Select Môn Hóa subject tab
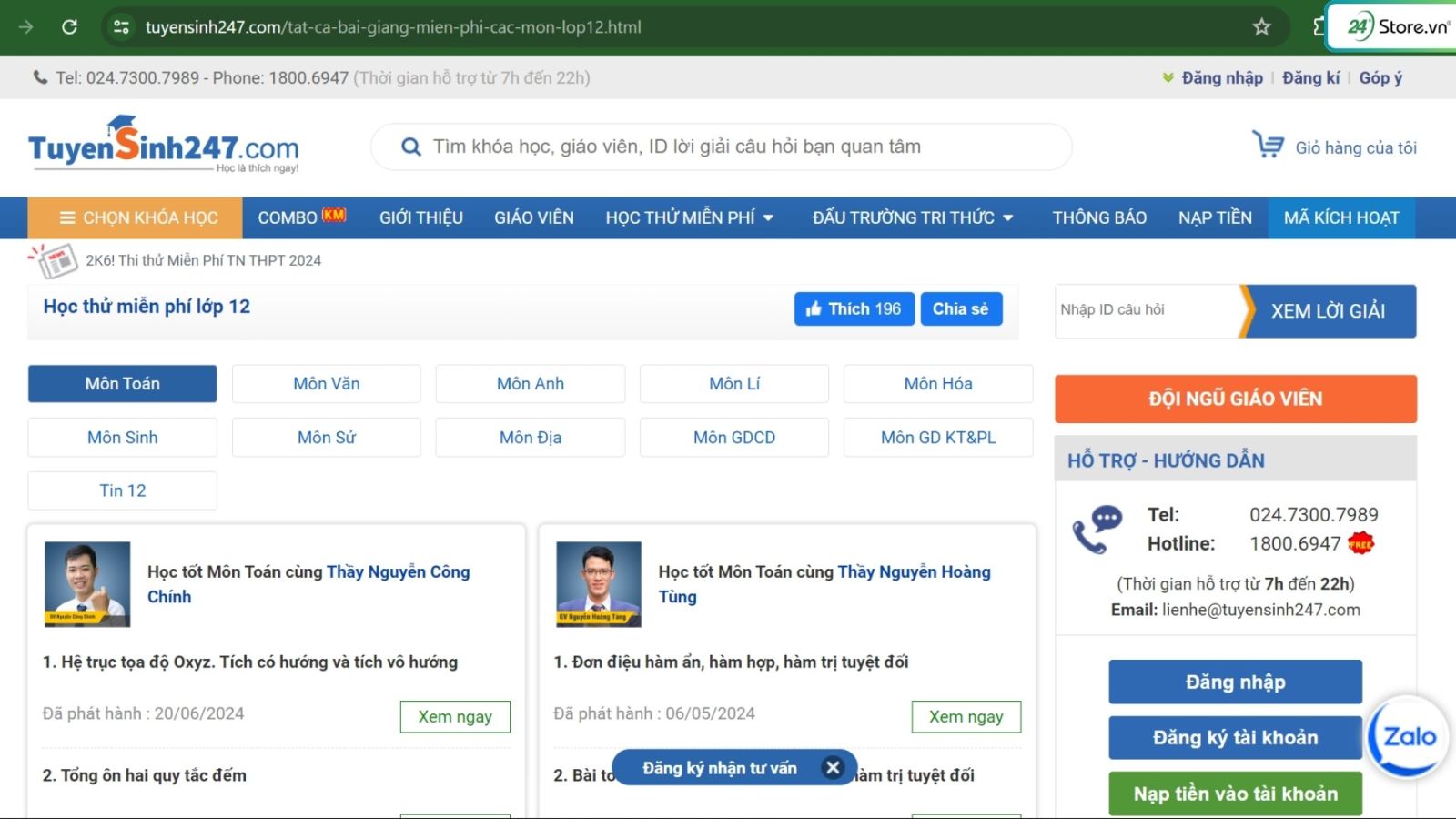This screenshot has width=1456, height=819. click(938, 384)
